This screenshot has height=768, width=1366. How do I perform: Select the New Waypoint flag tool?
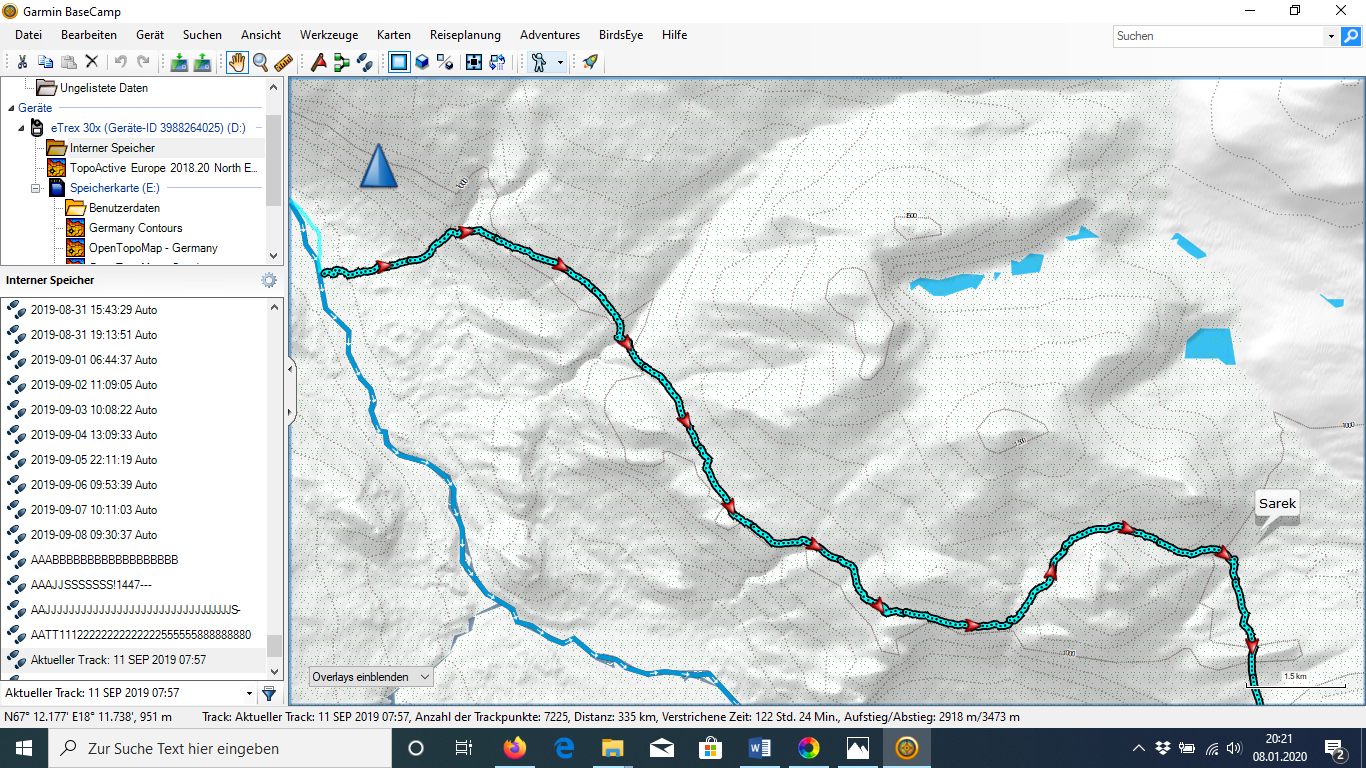(319, 62)
